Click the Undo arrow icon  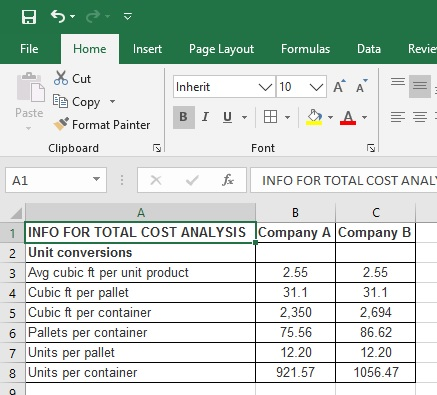pyautogui.click(x=58, y=16)
